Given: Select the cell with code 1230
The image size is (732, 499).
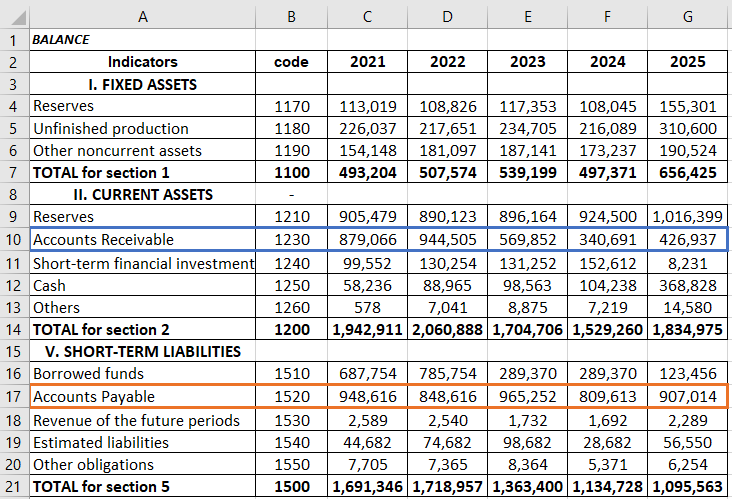Looking at the screenshot, I should (x=291, y=240).
